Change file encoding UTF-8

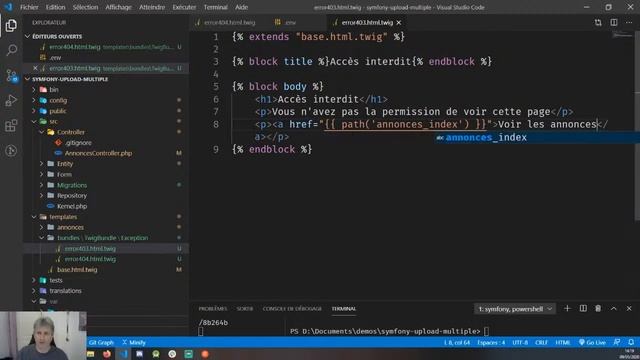tap(520, 342)
